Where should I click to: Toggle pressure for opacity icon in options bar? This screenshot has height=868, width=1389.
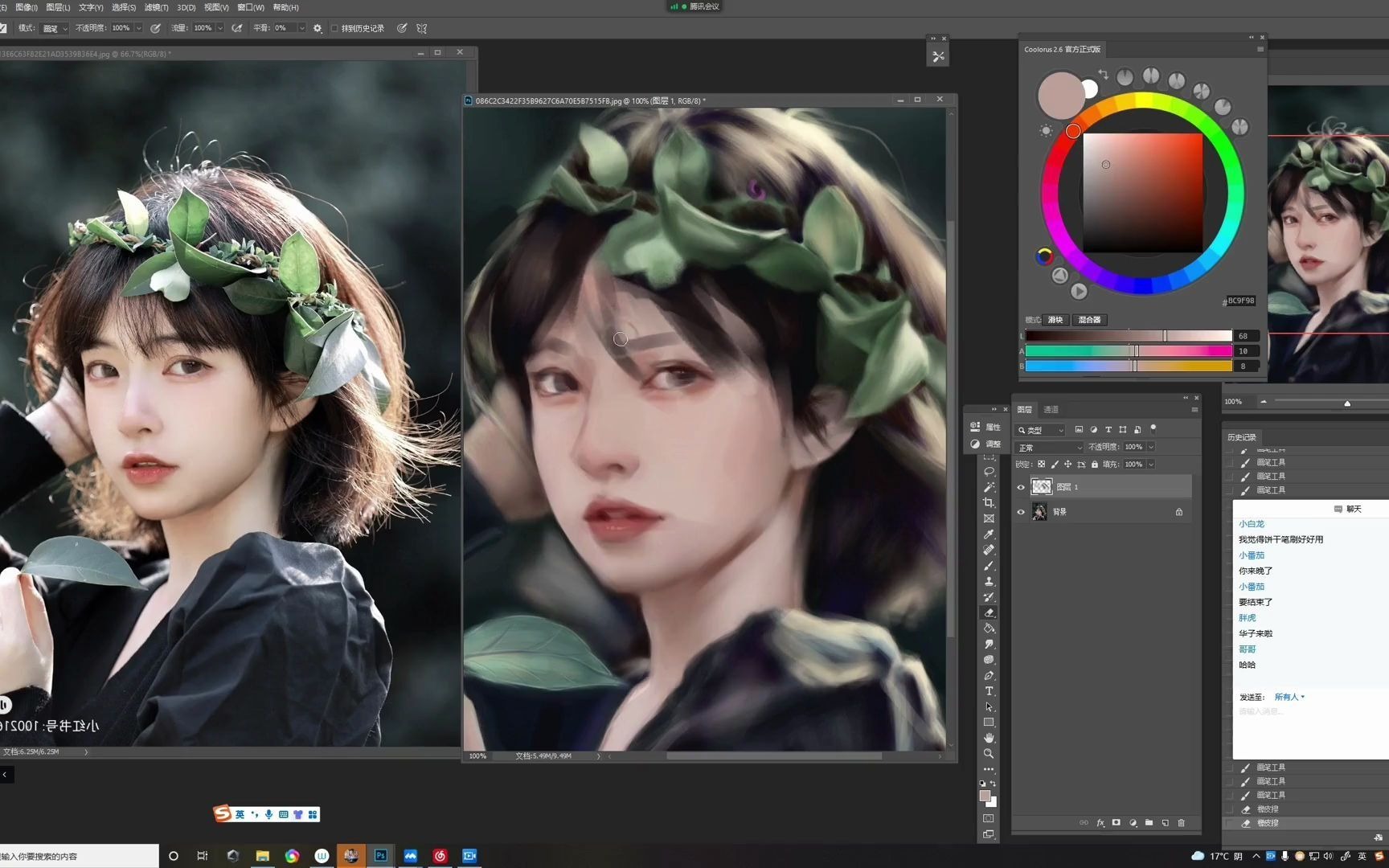pyautogui.click(x=155, y=28)
